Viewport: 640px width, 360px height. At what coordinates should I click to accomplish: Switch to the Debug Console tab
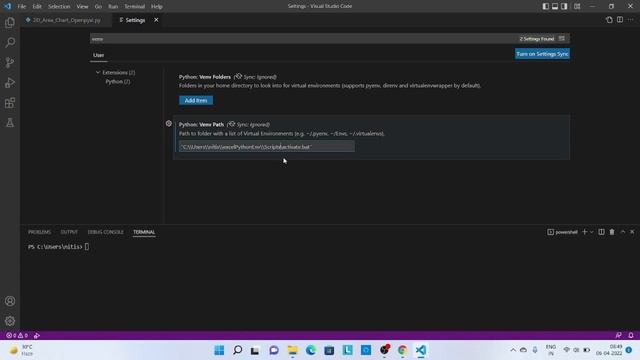[105, 232]
